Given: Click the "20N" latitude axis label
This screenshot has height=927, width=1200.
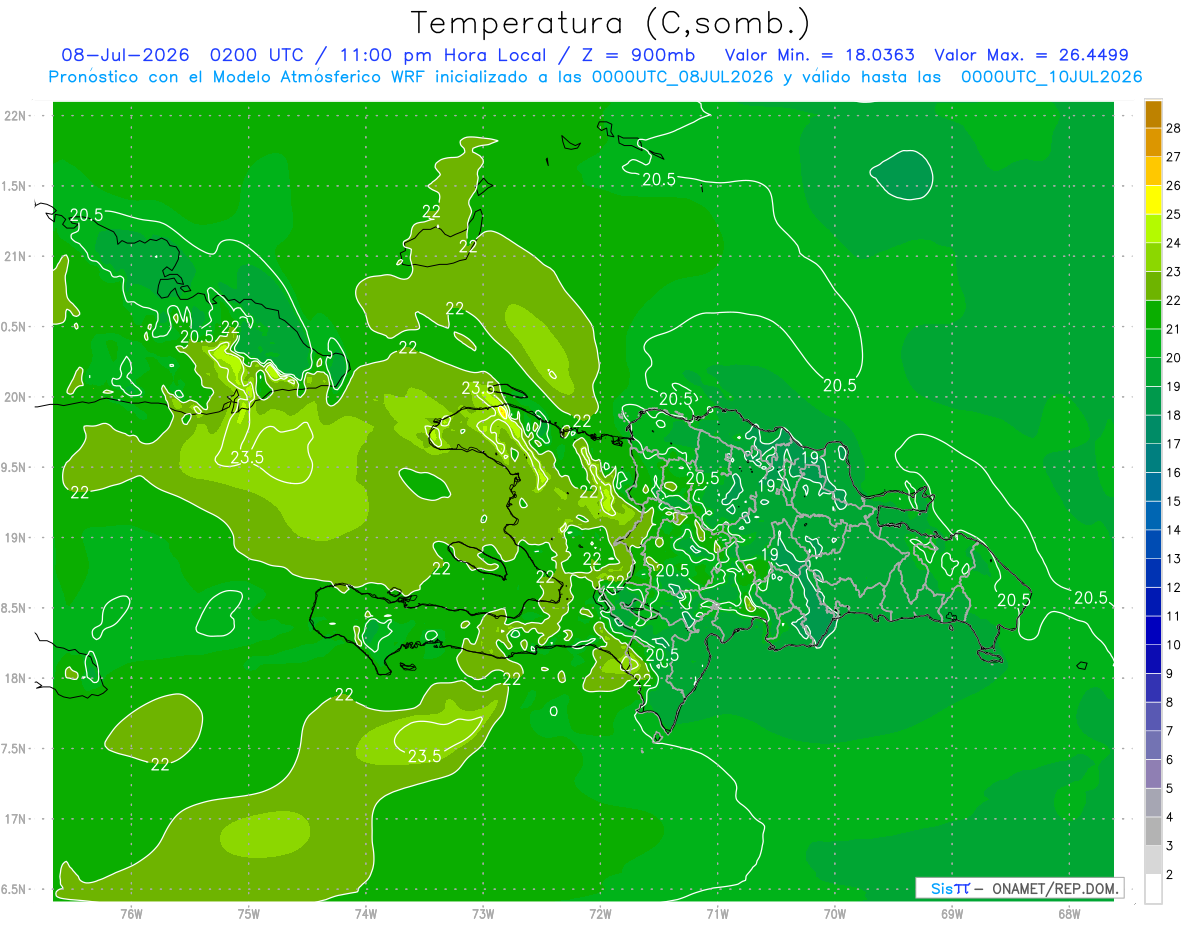Looking at the screenshot, I should pyautogui.click(x=15, y=397).
